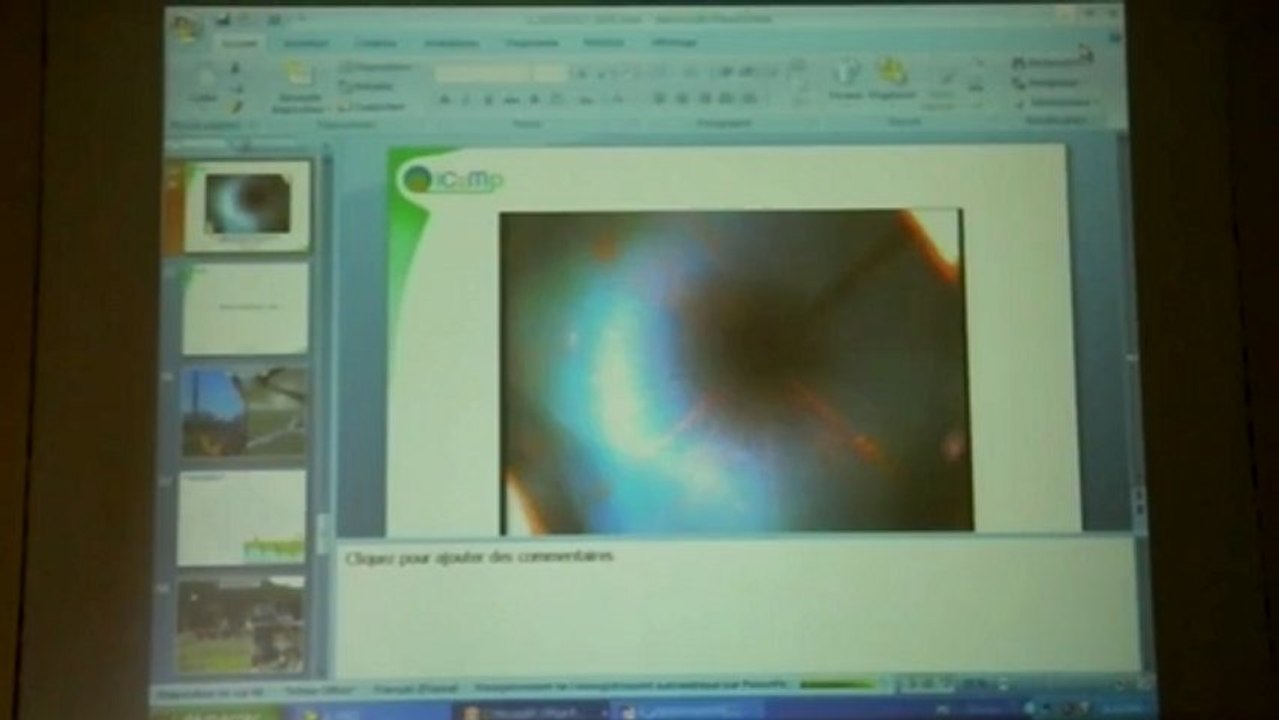Select the slide thumbnail with green text
The width and height of the screenshot is (1279, 720).
[242, 518]
